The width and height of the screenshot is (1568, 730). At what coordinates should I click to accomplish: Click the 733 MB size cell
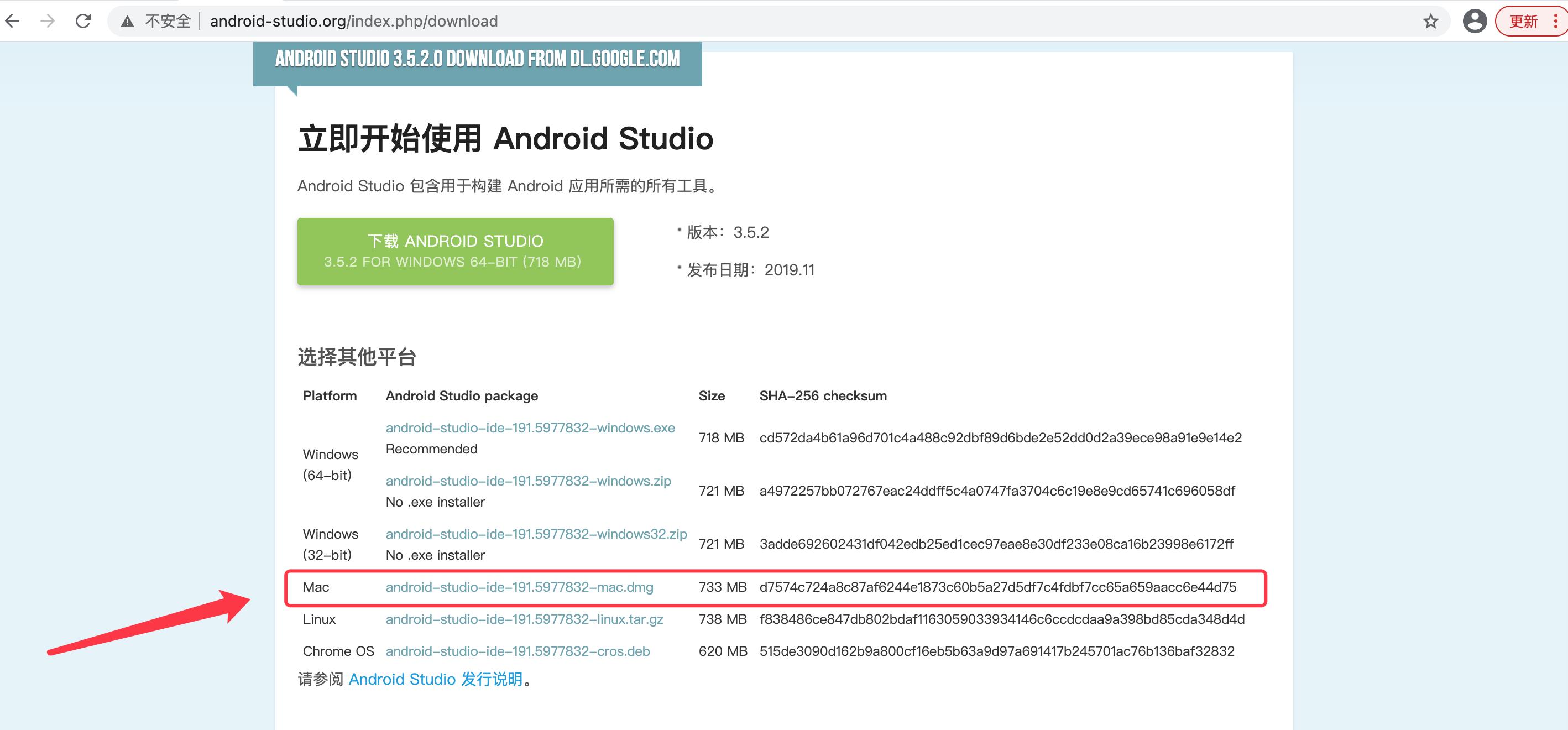pyautogui.click(x=723, y=587)
